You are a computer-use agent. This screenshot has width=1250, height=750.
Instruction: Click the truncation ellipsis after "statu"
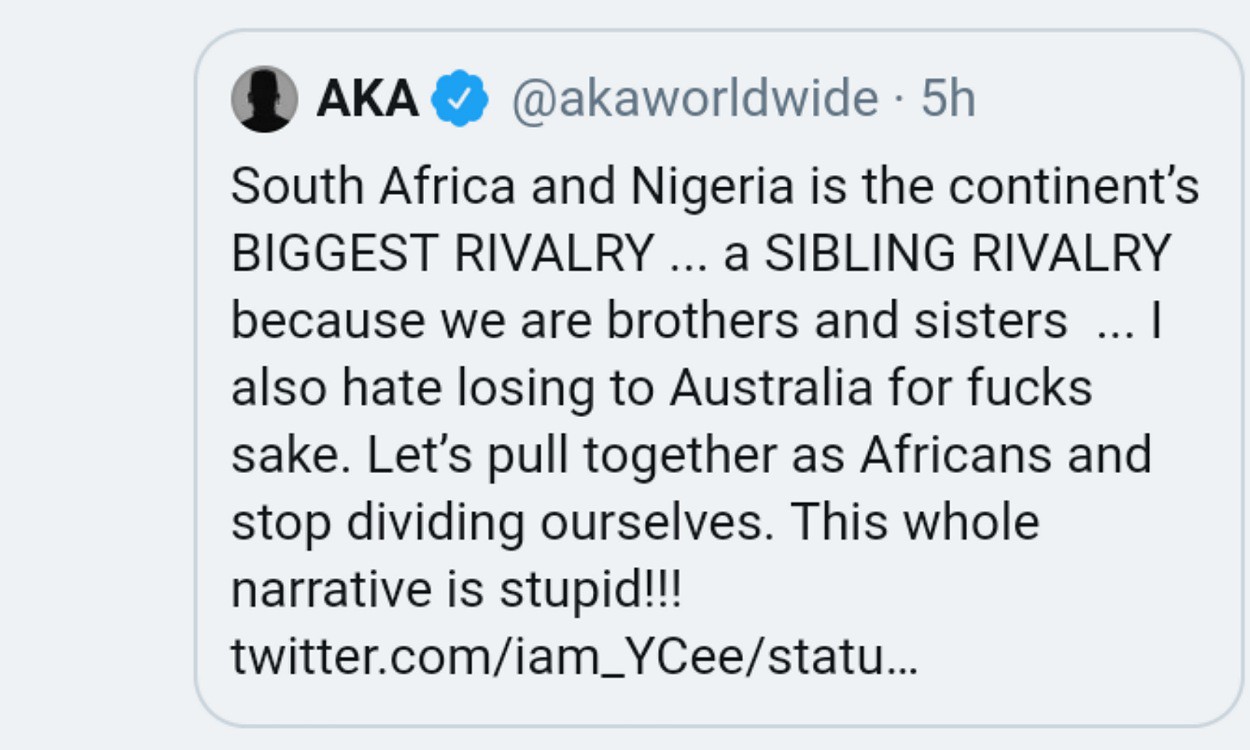902,659
